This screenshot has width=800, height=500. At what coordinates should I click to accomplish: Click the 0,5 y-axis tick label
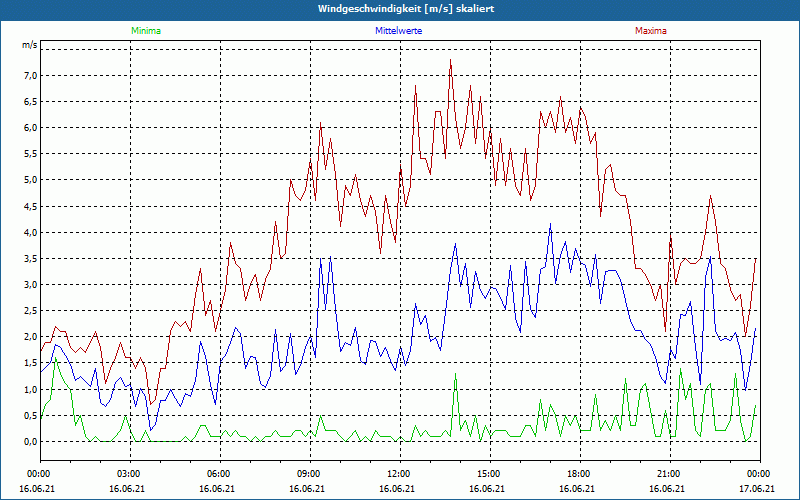[x=31, y=415]
